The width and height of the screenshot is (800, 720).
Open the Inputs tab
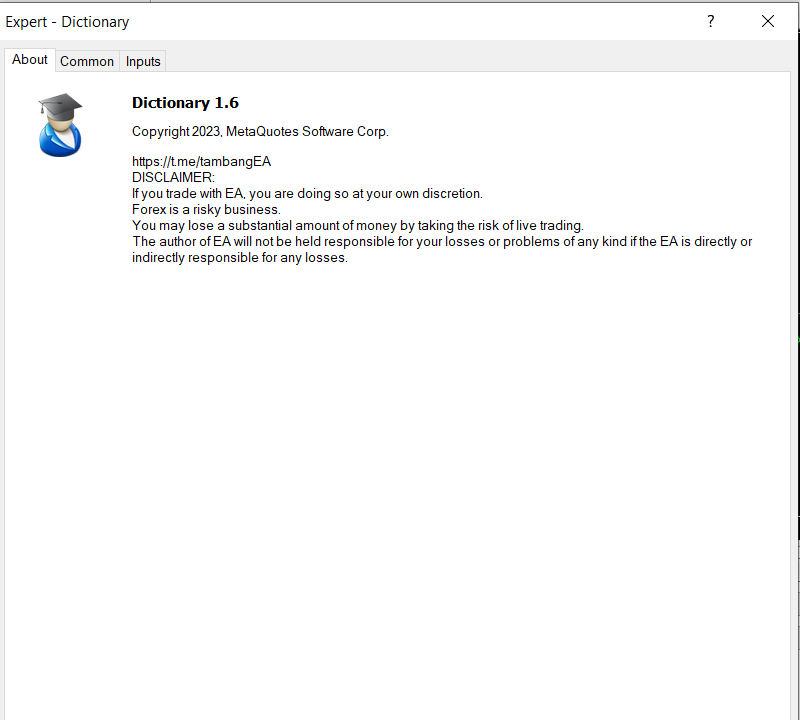pos(143,61)
